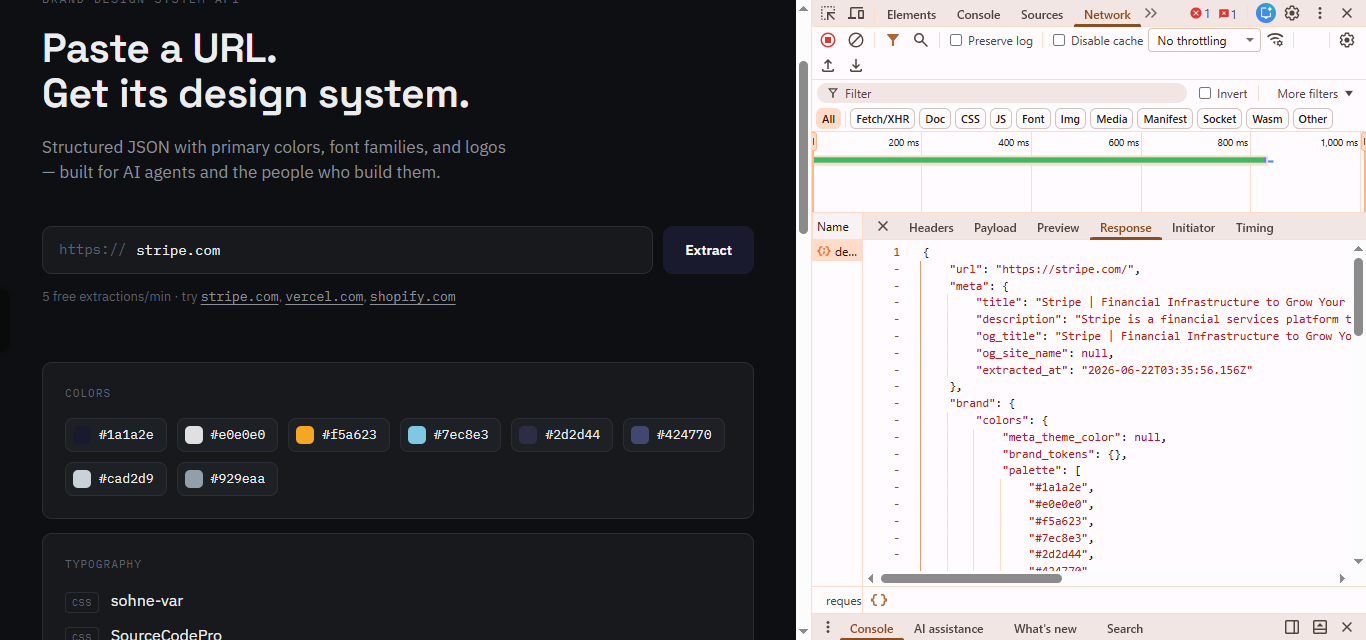Focus the URL input containing stripe.com
This screenshot has height=640, width=1366.
(x=347, y=250)
